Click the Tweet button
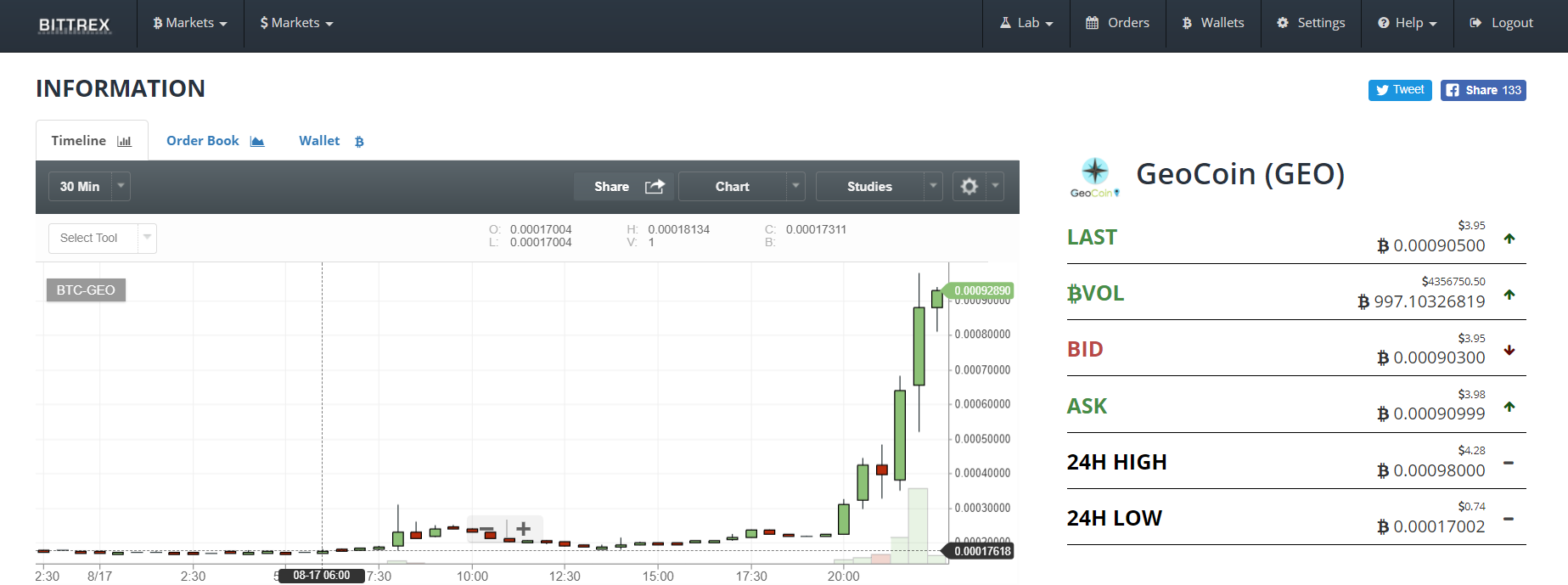 click(x=1400, y=90)
